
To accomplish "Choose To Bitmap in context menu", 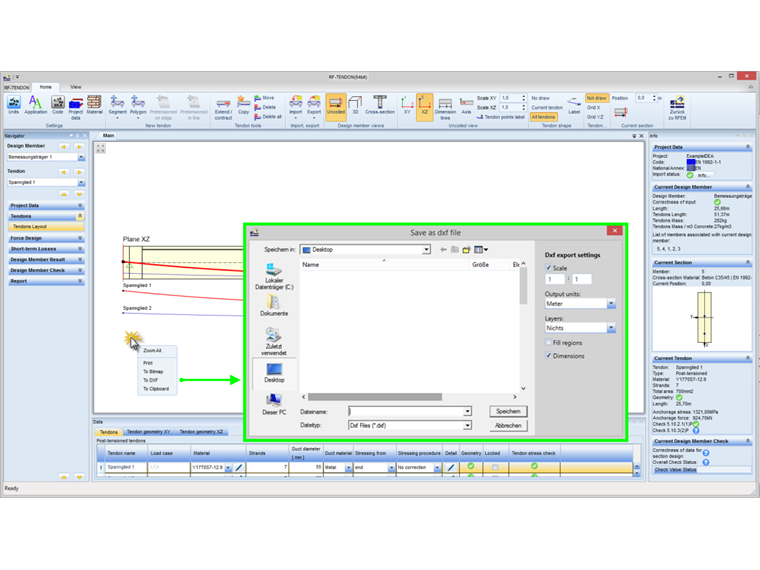I will 153,371.
